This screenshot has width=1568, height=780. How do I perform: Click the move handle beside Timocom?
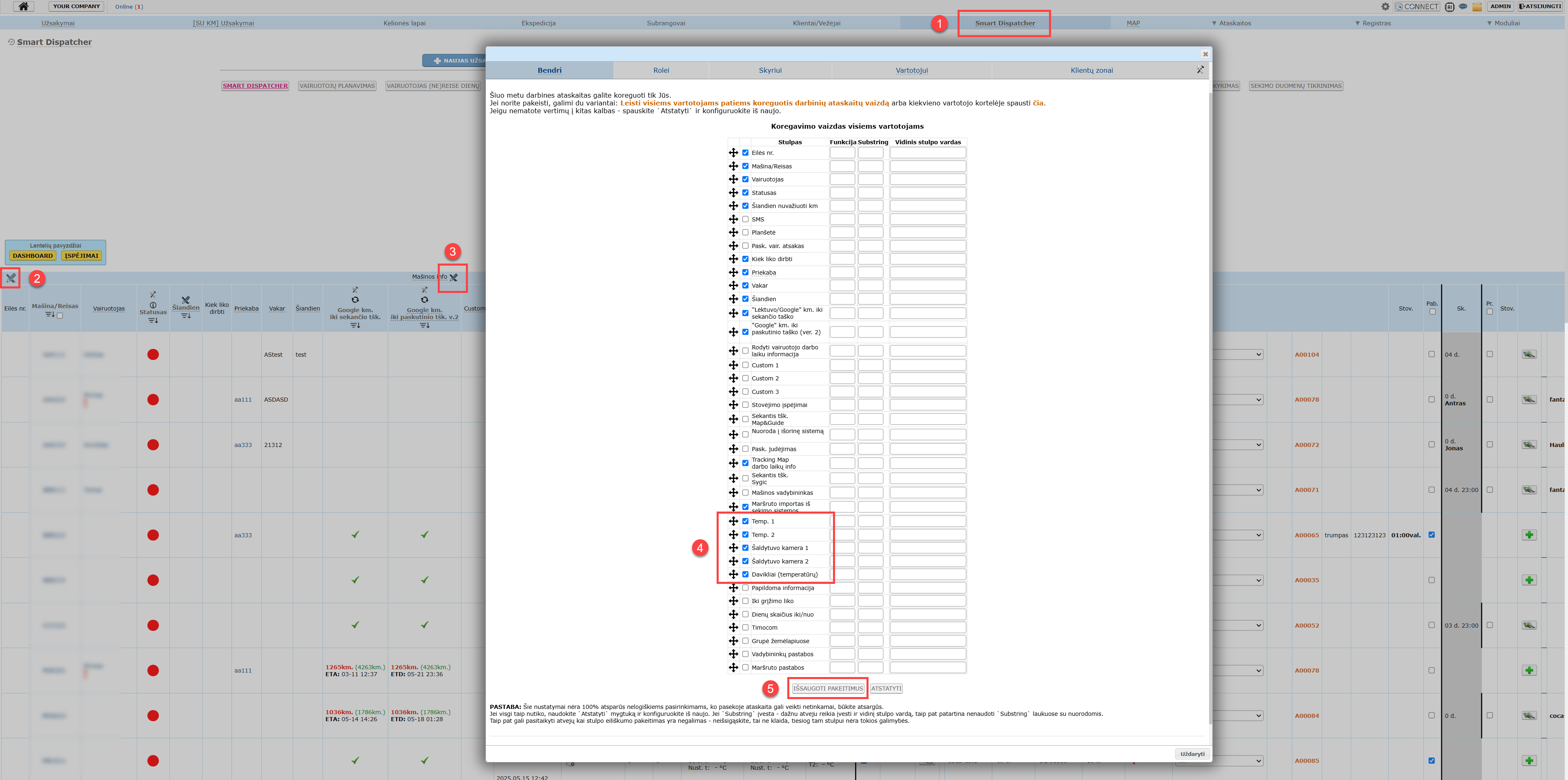point(733,627)
